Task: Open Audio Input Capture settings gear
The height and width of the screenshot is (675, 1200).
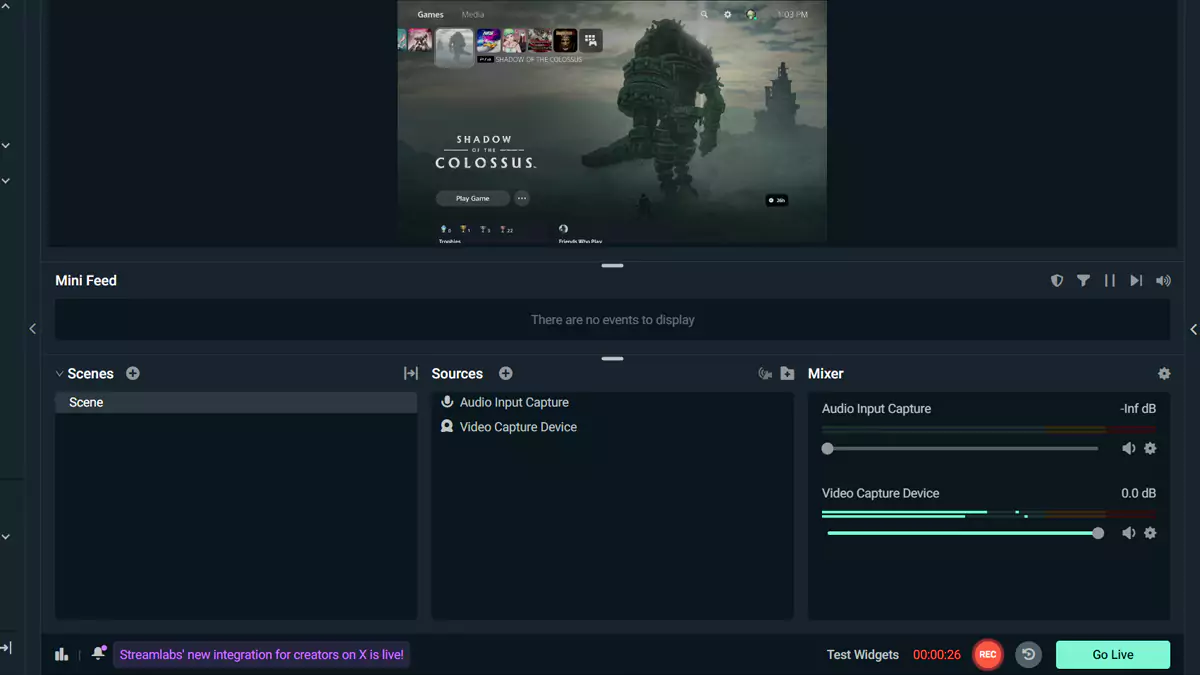Action: 1150,448
